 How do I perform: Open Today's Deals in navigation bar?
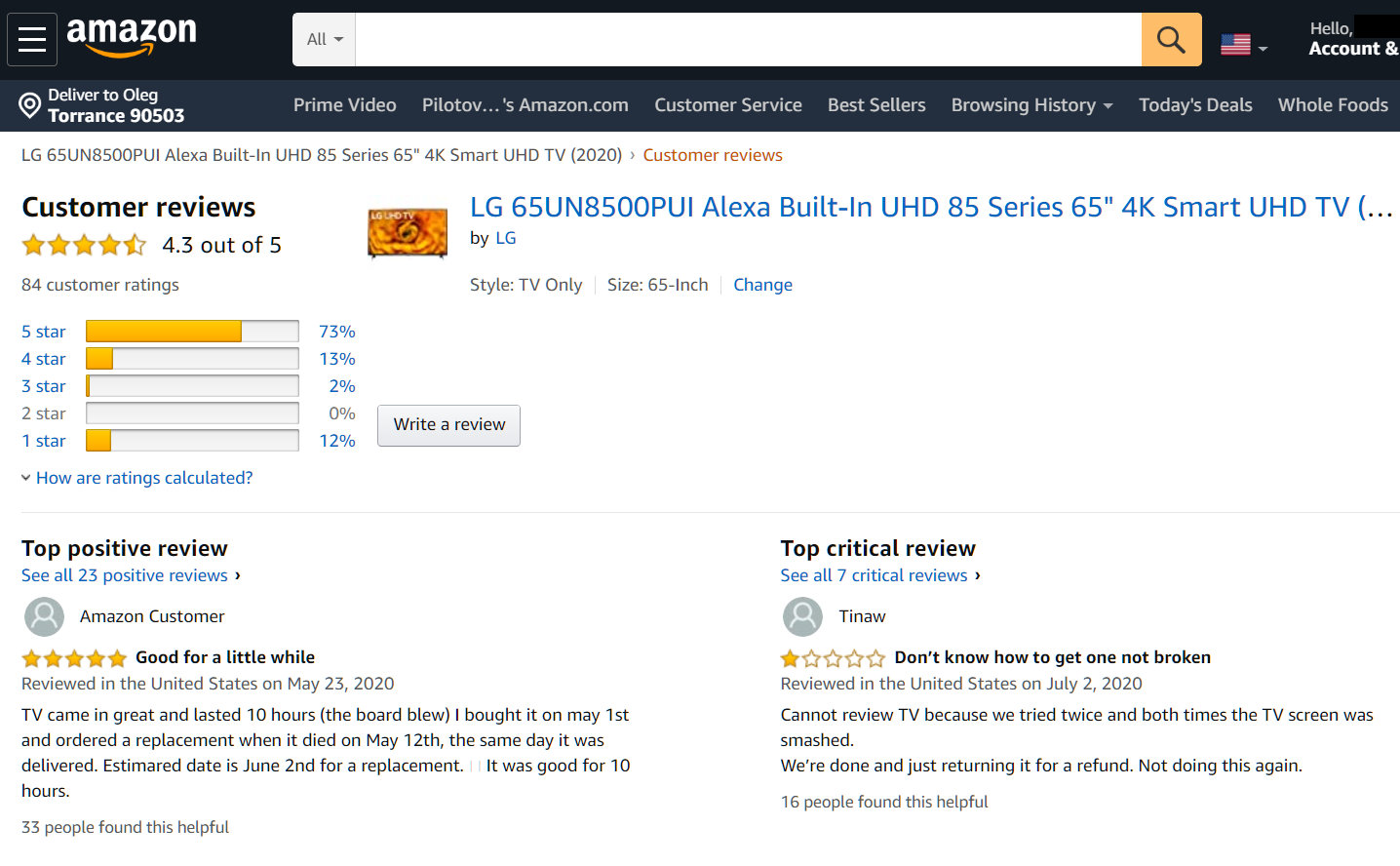pos(1195,105)
